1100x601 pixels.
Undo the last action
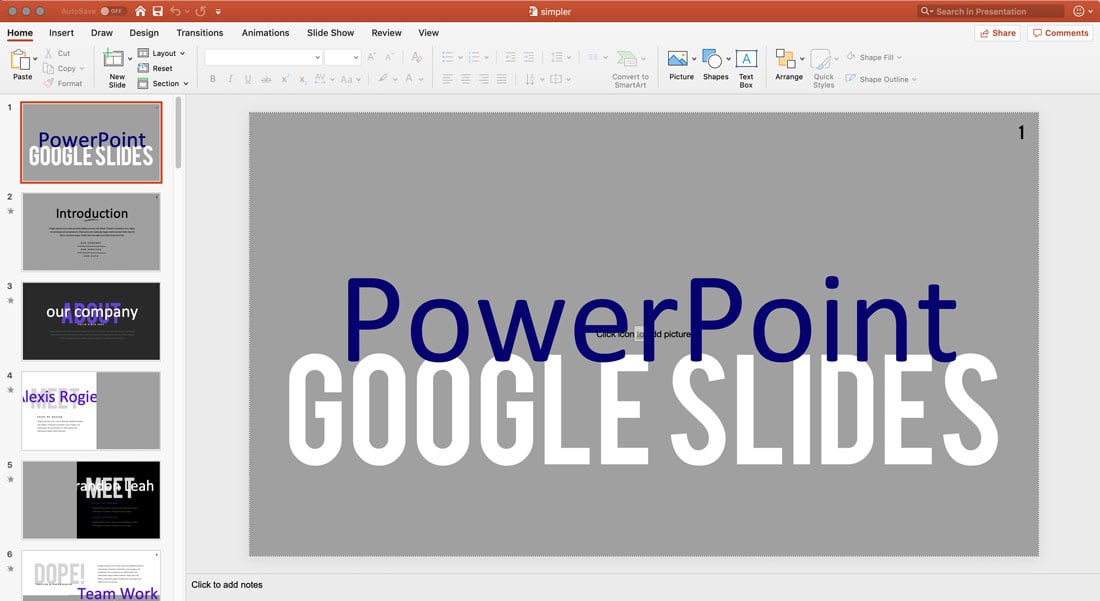tap(175, 11)
